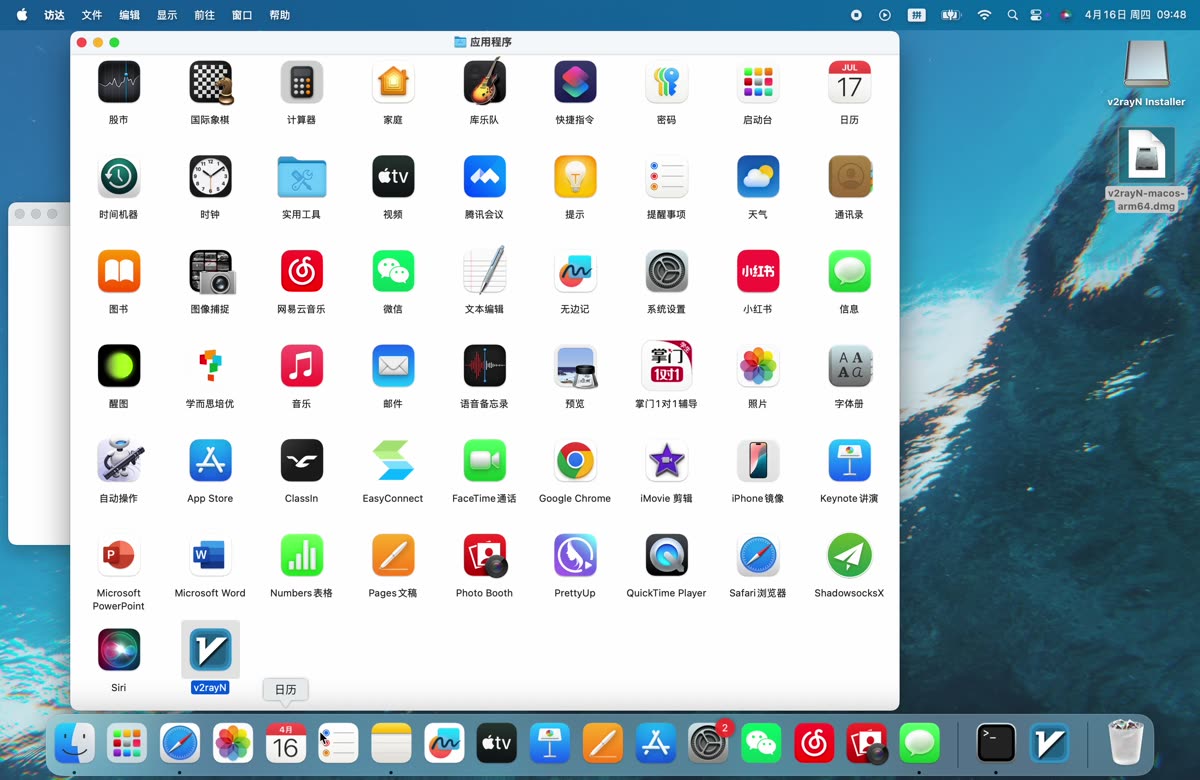Open the 前往 menu in menu bar
This screenshot has height=780, width=1200.
(x=205, y=15)
